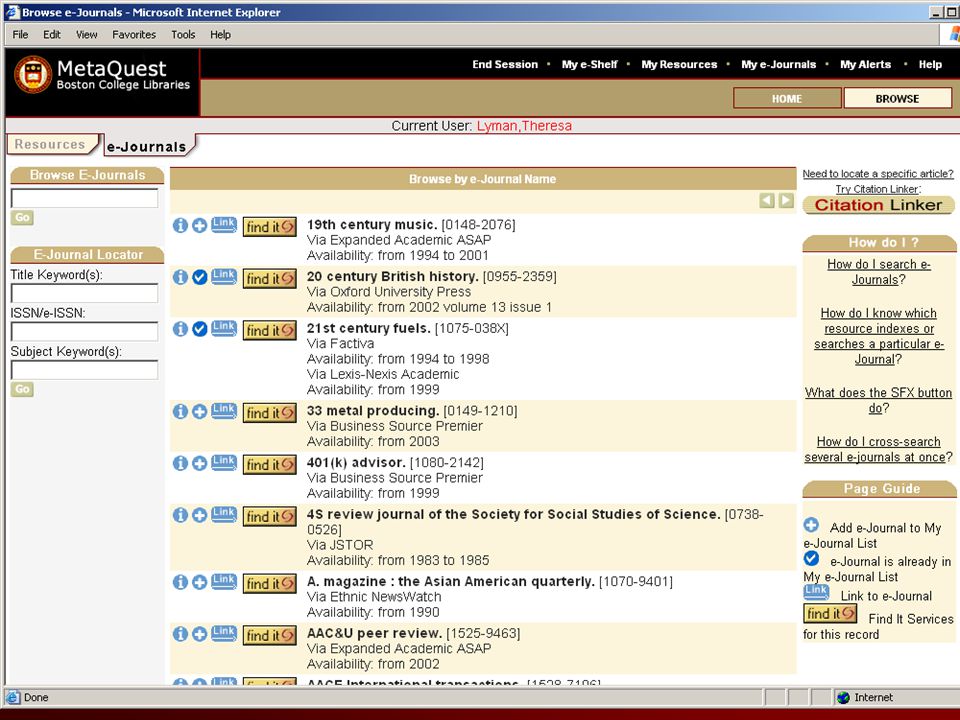Click Browse E-Journals search field
Image resolution: width=960 pixels, height=720 pixels.
click(84, 198)
